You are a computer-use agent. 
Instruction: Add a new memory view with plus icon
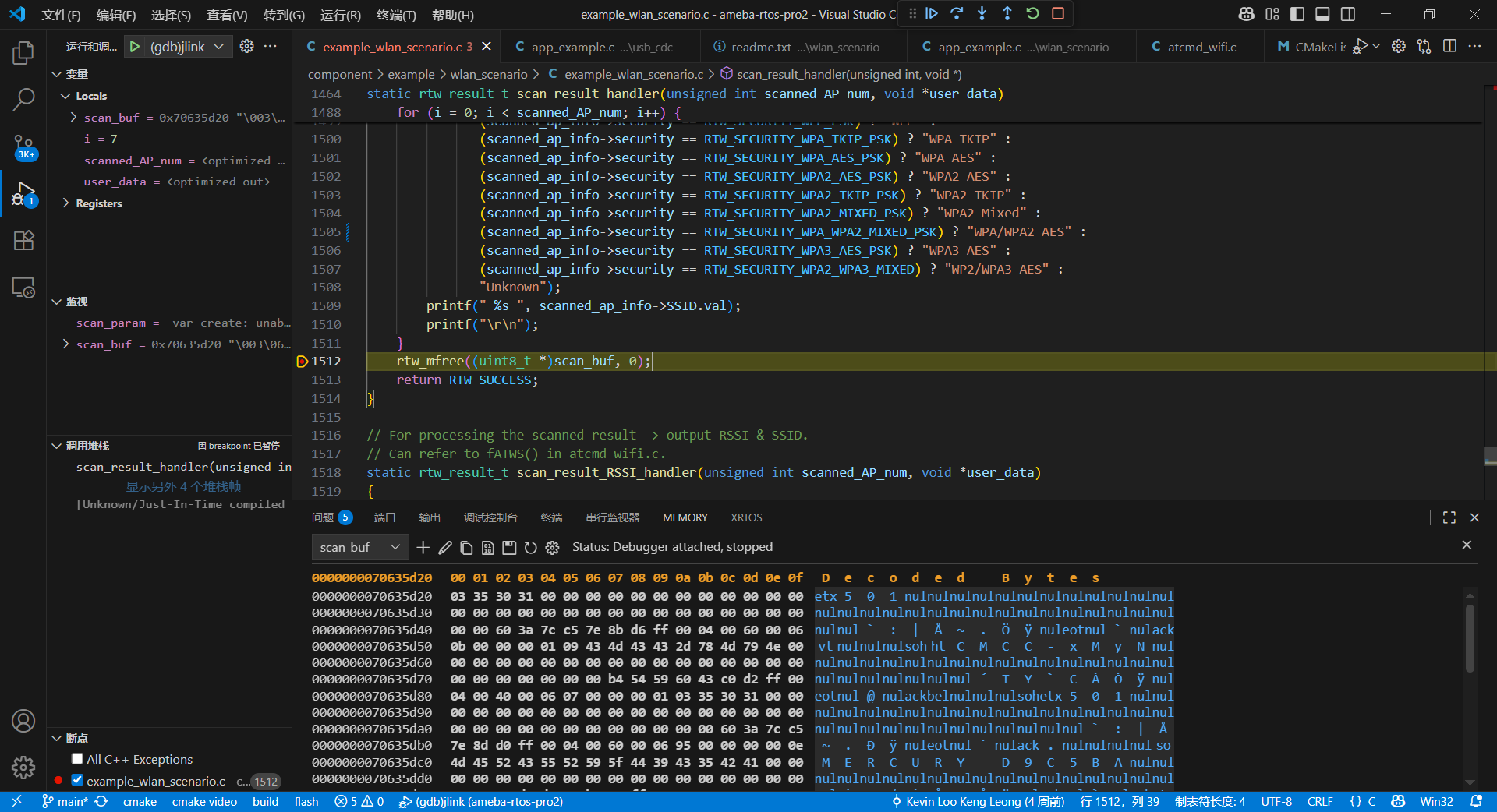423,548
